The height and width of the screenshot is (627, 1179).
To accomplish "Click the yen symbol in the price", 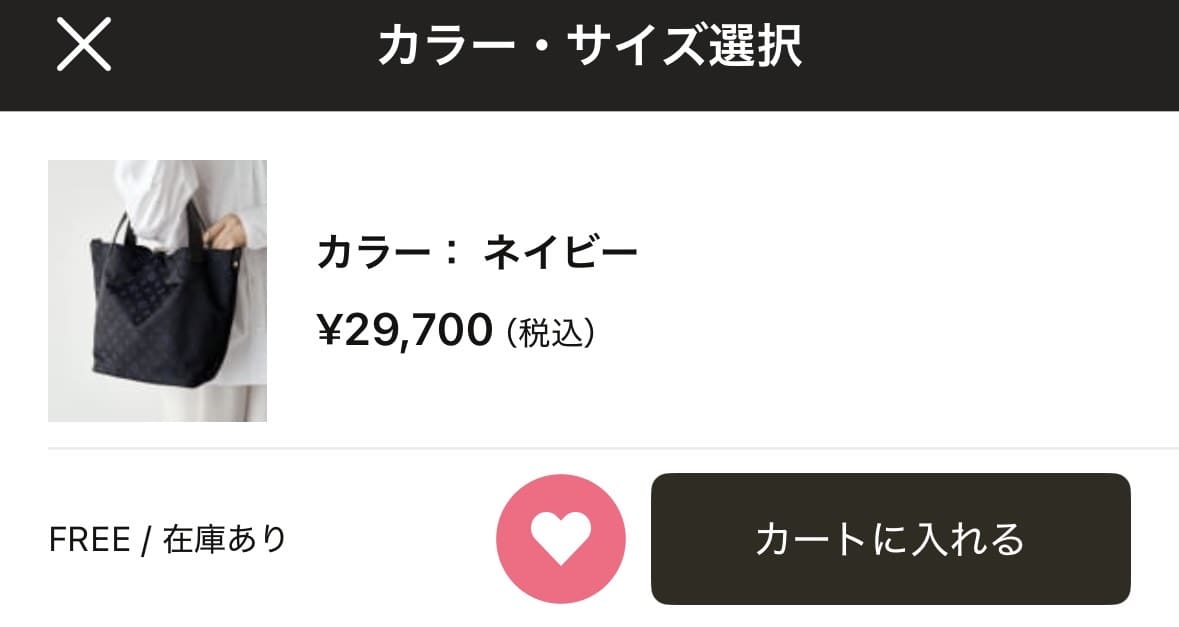I will 329,330.
